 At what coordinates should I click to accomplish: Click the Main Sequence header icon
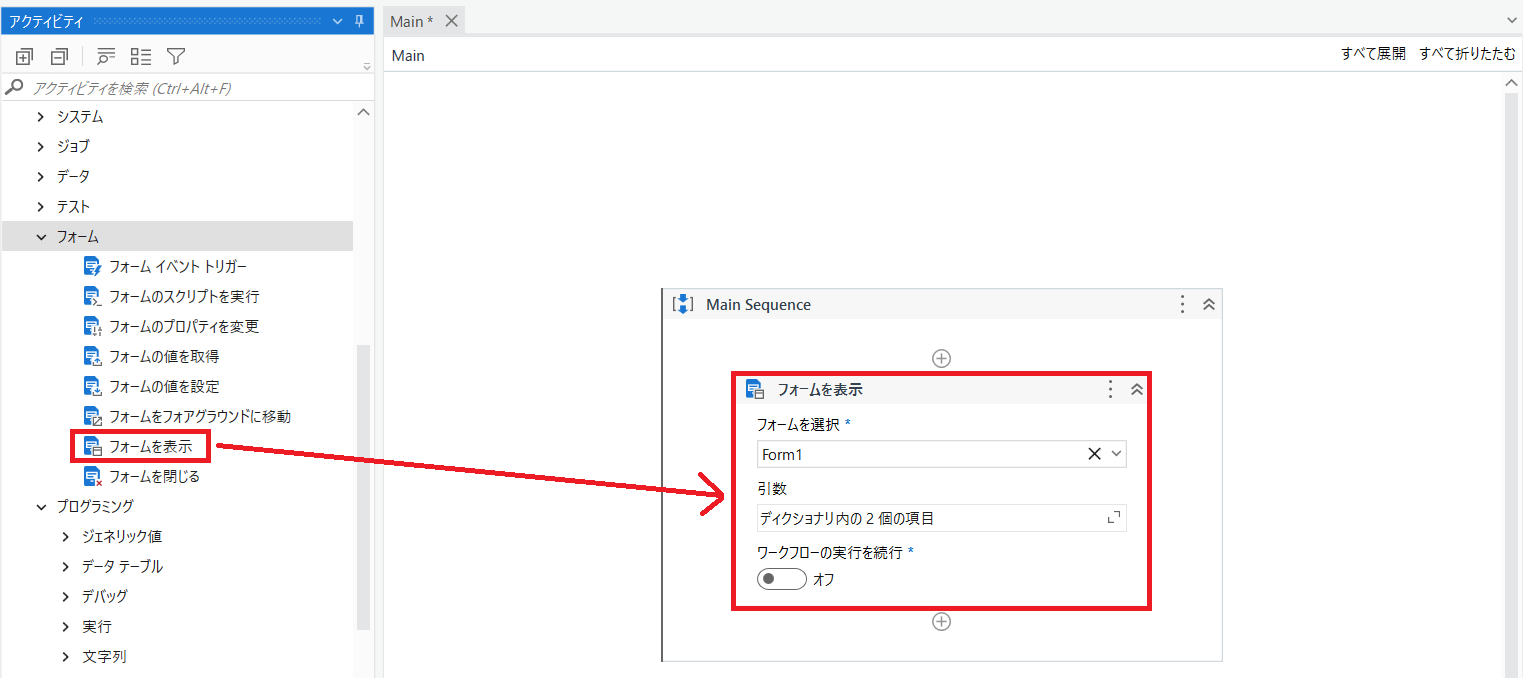[684, 304]
